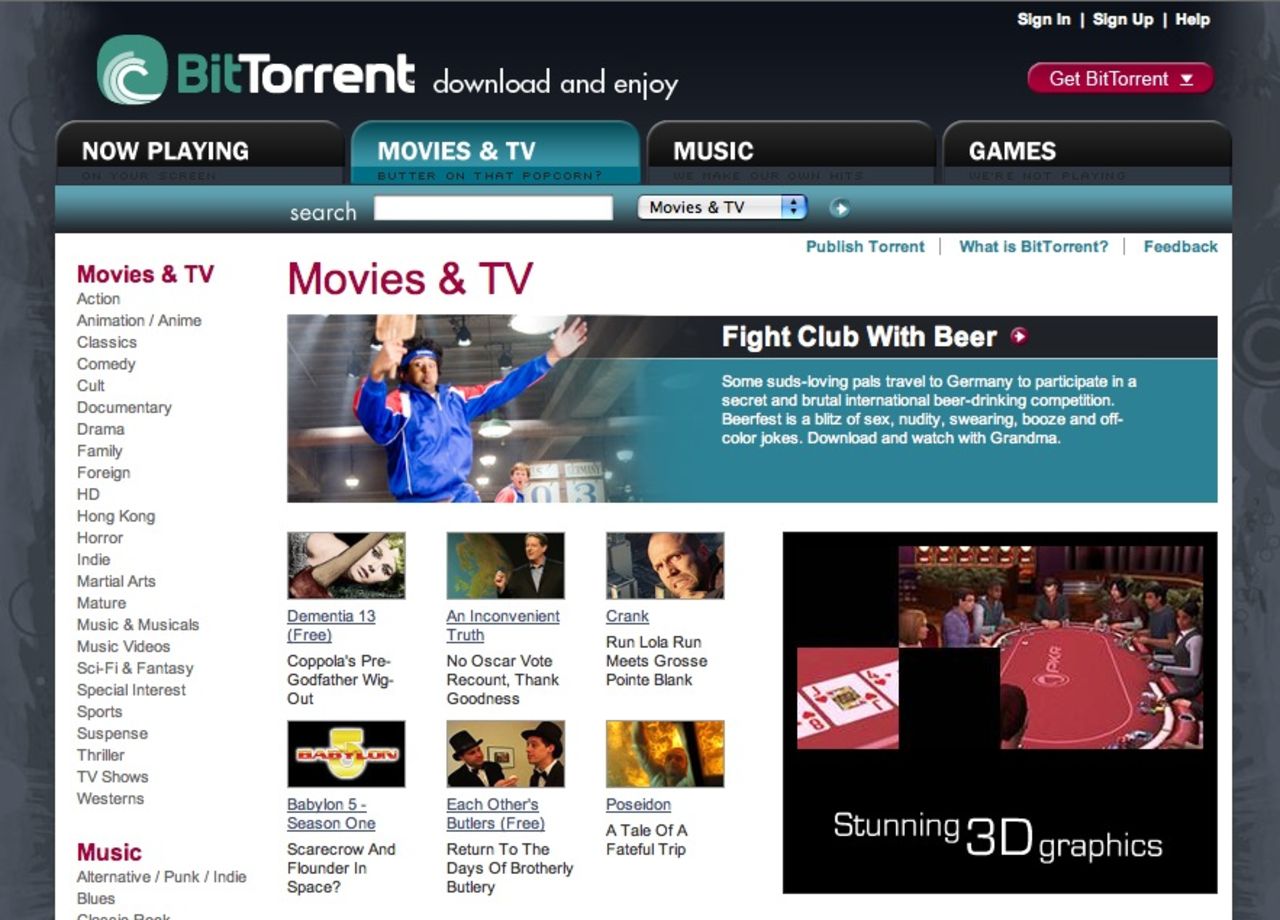Select the HD category under Movies & TV
The height and width of the screenshot is (920, 1280).
(88, 494)
